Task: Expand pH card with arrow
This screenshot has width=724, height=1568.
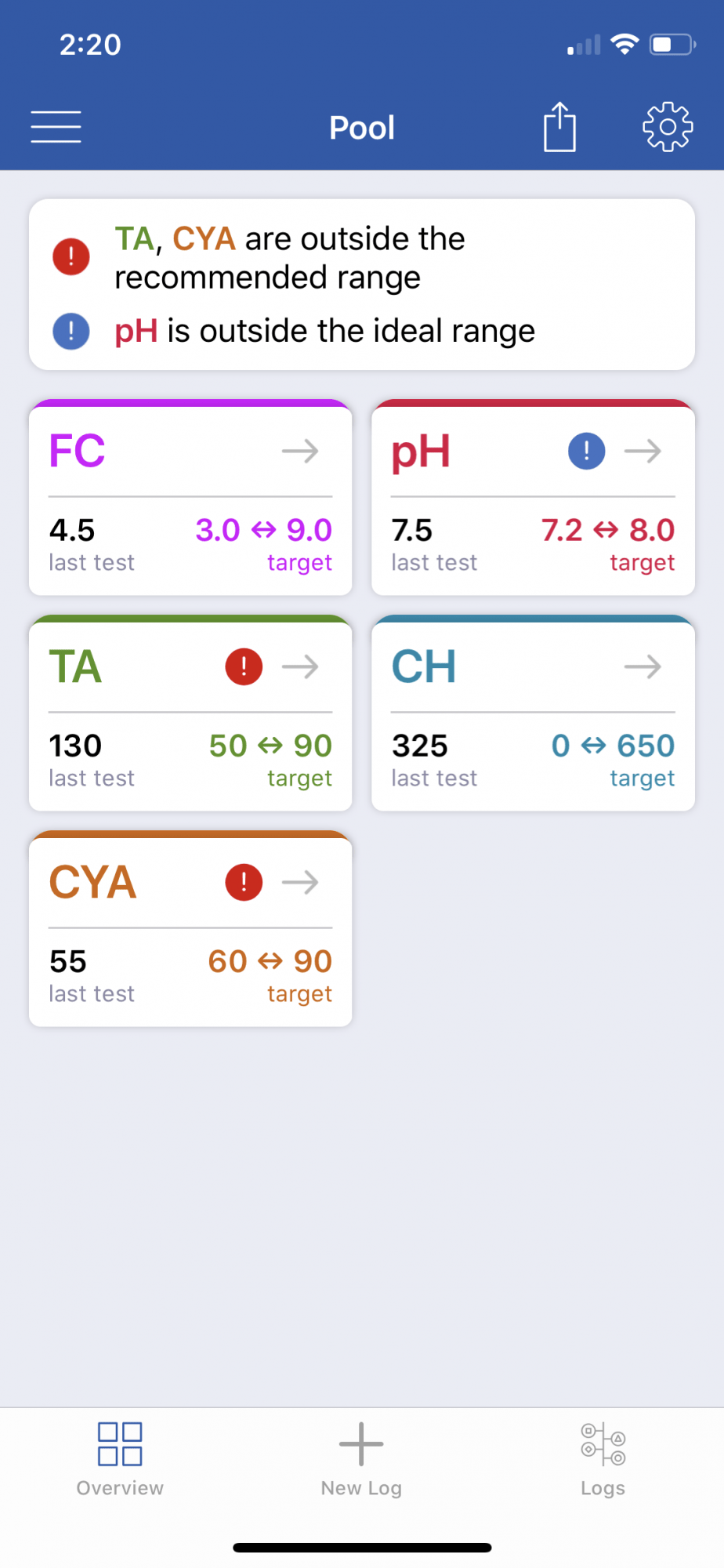Action: click(x=643, y=452)
